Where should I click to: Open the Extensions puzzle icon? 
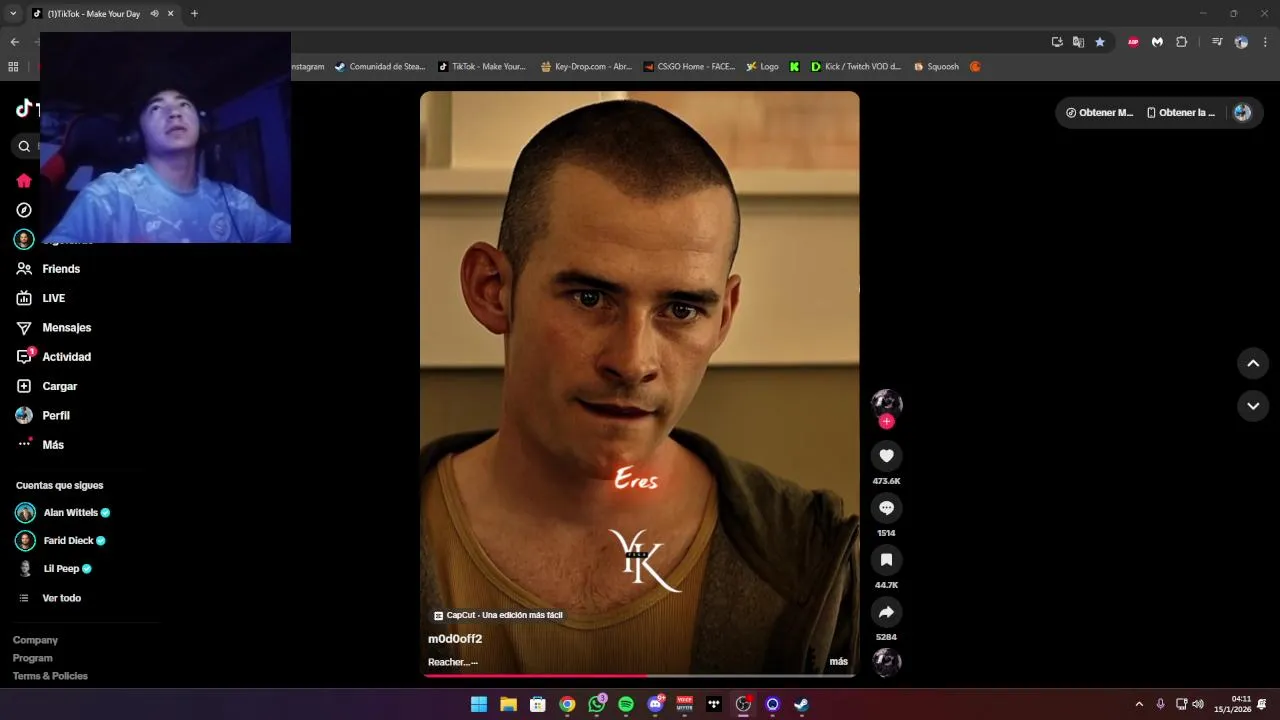1181,42
